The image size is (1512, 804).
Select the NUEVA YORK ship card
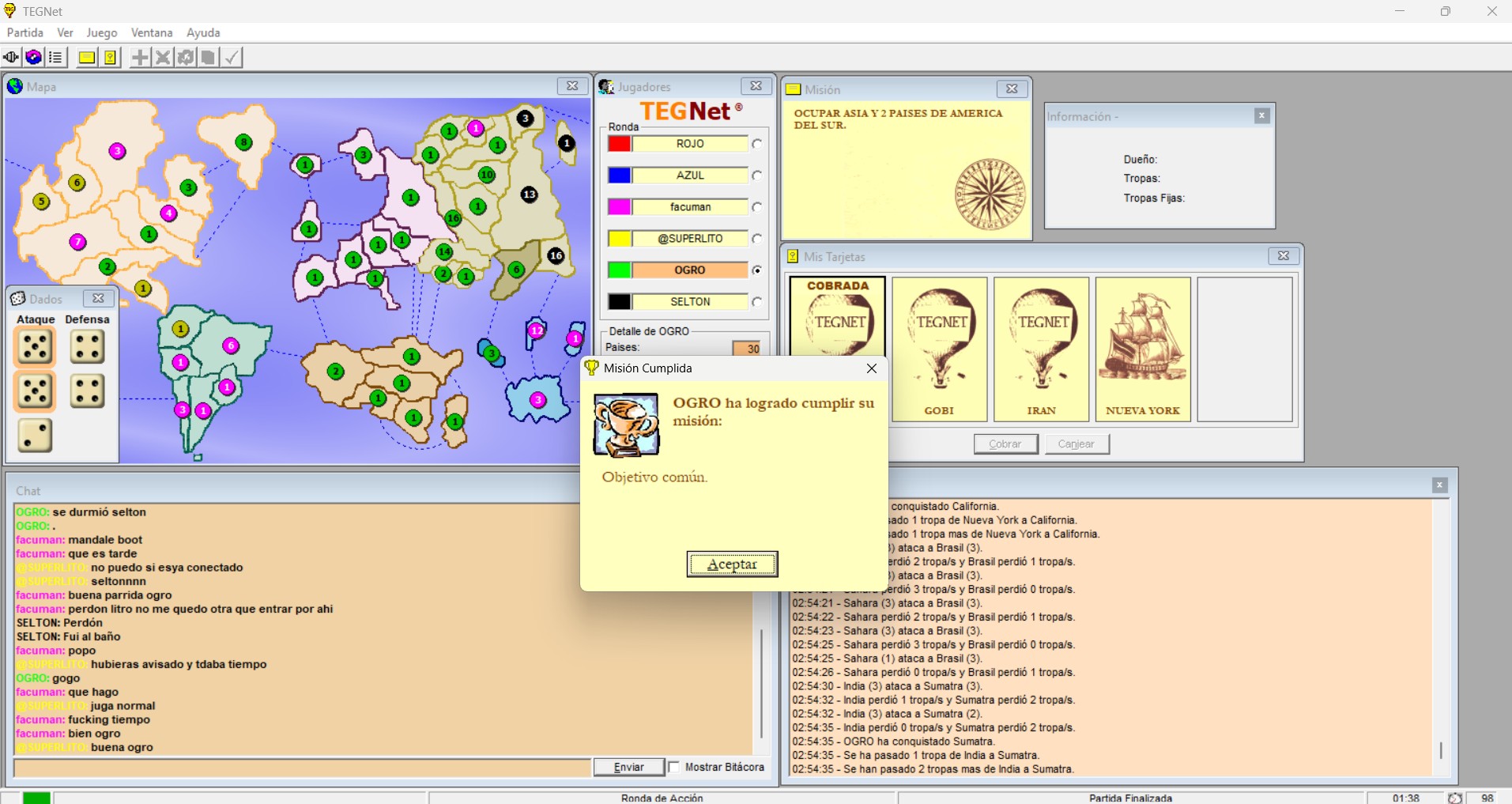point(1142,349)
